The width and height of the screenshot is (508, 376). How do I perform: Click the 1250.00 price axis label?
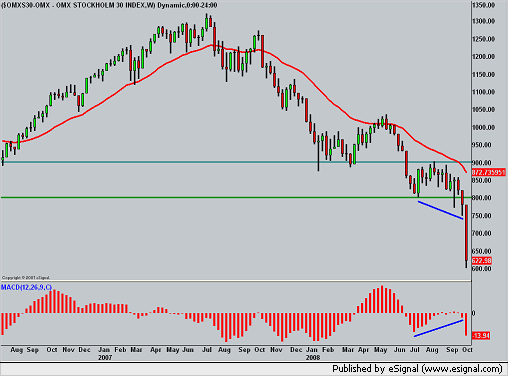click(483, 39)
